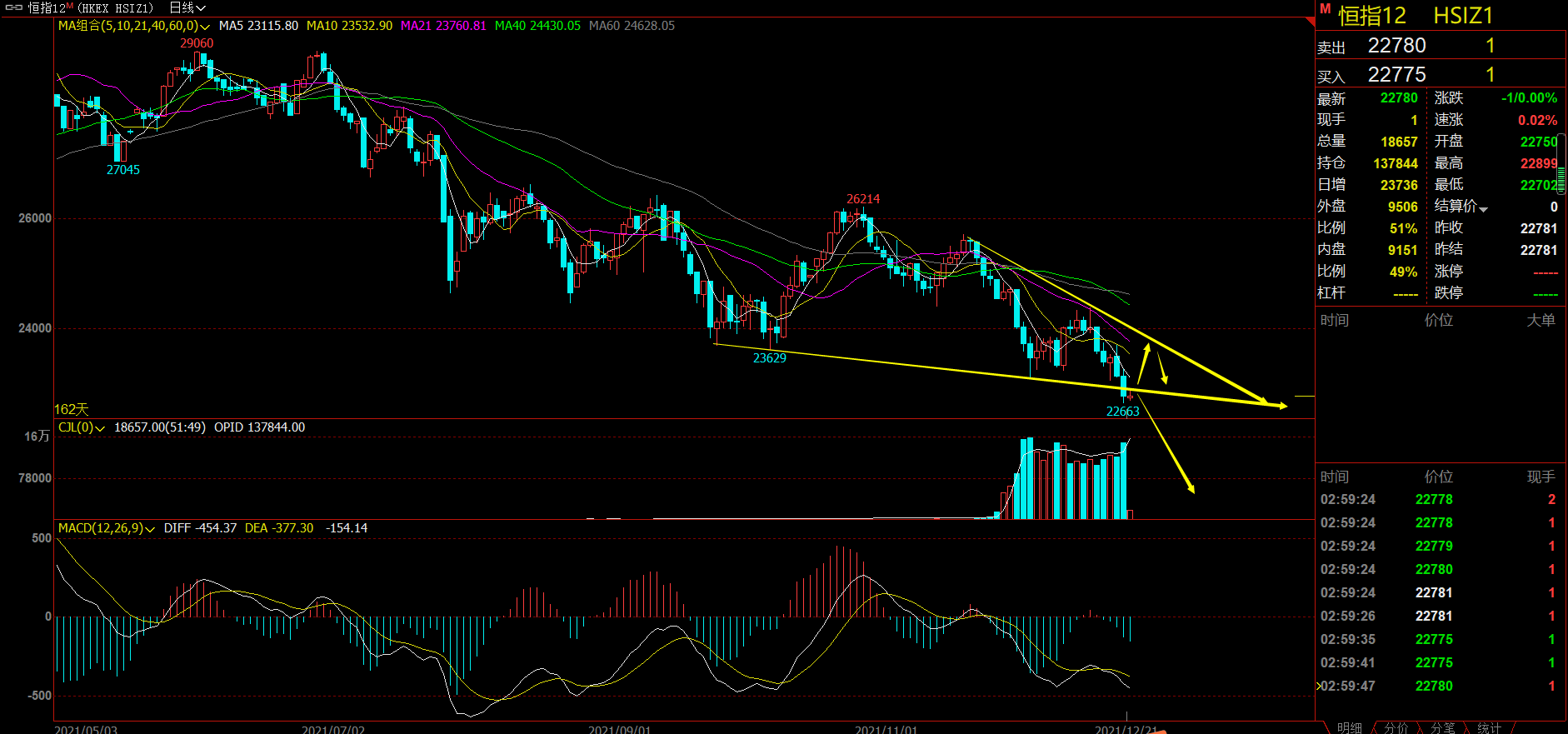Click the 29060 high price label on chart
Screen dimensions: 1568x734
pyautogui.click(x=197, y=43)
